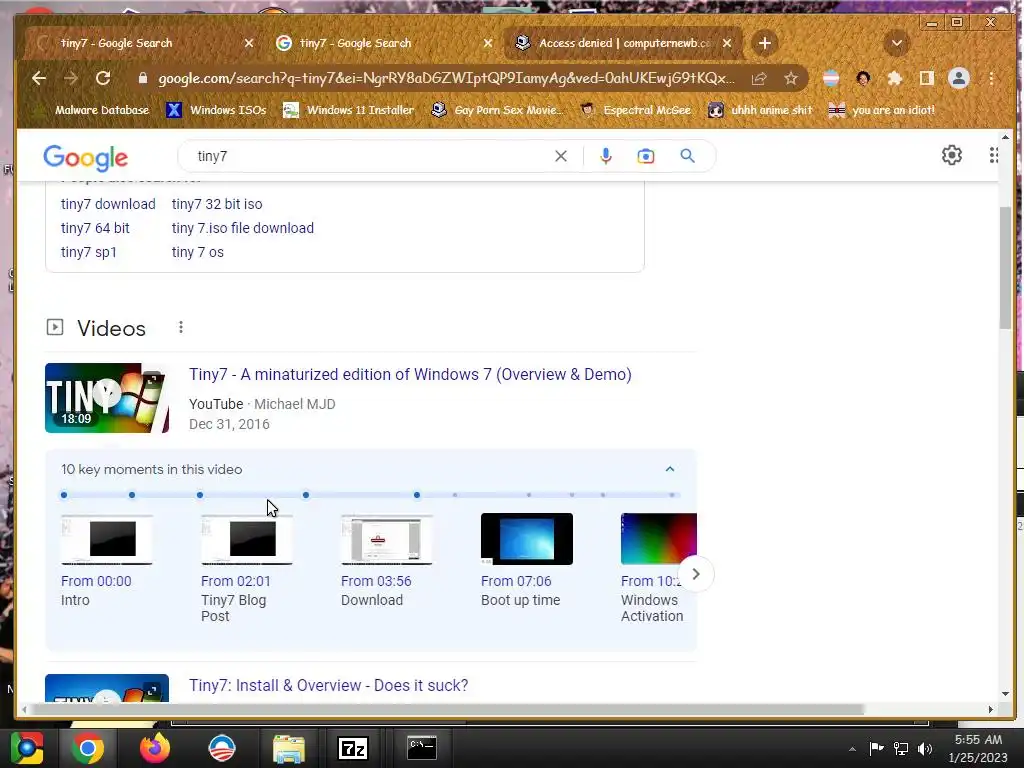Viewport: 1024px width, 768px height.
Task: Open Espectral McGee bookmark
Action: (636, 110)
